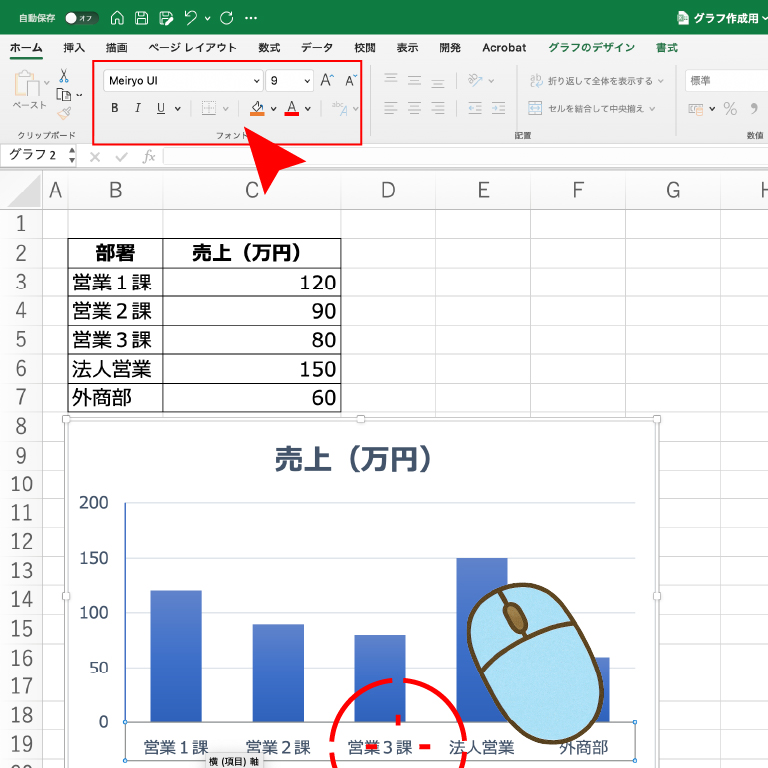The image size is (768, 768).
Task: Open the 表示 ribbon tab
Action: [407, 48]
